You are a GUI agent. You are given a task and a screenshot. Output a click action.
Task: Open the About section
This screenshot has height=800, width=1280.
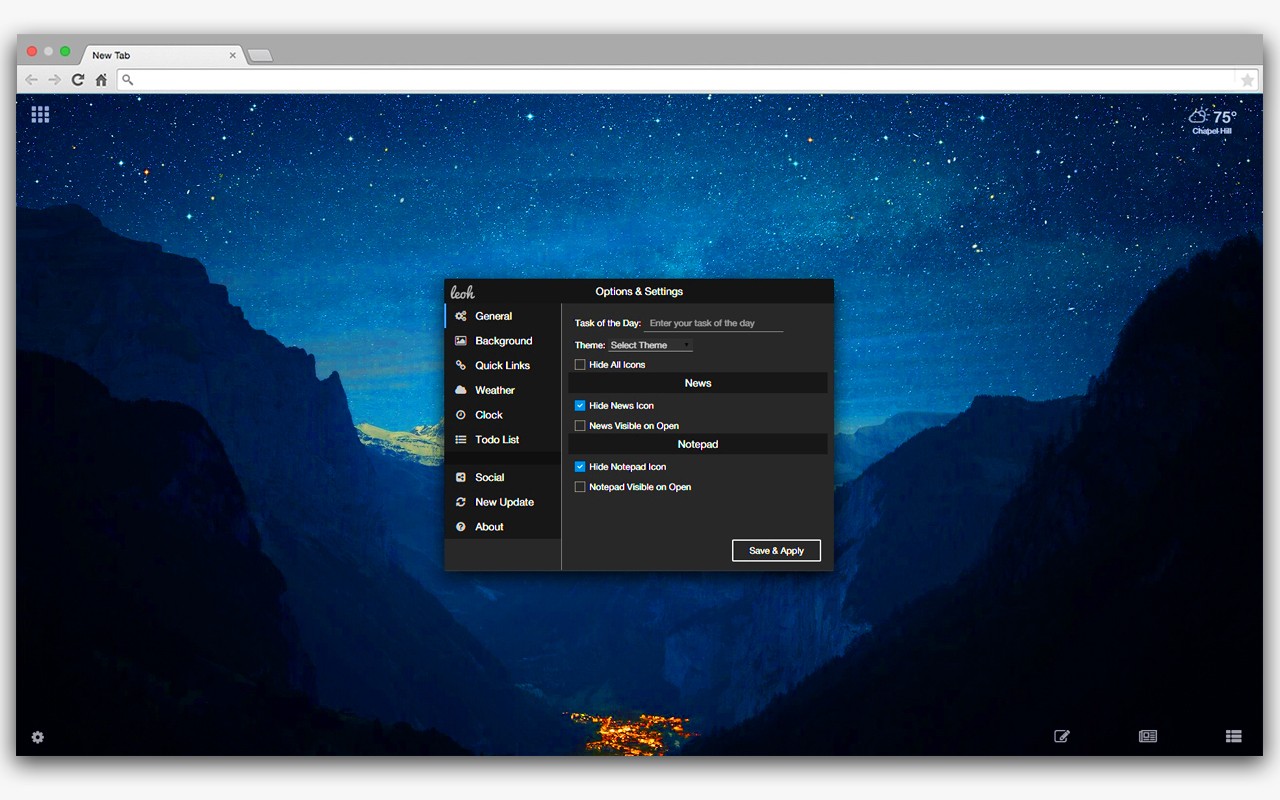pyautogui.click(x=489, y=527)
